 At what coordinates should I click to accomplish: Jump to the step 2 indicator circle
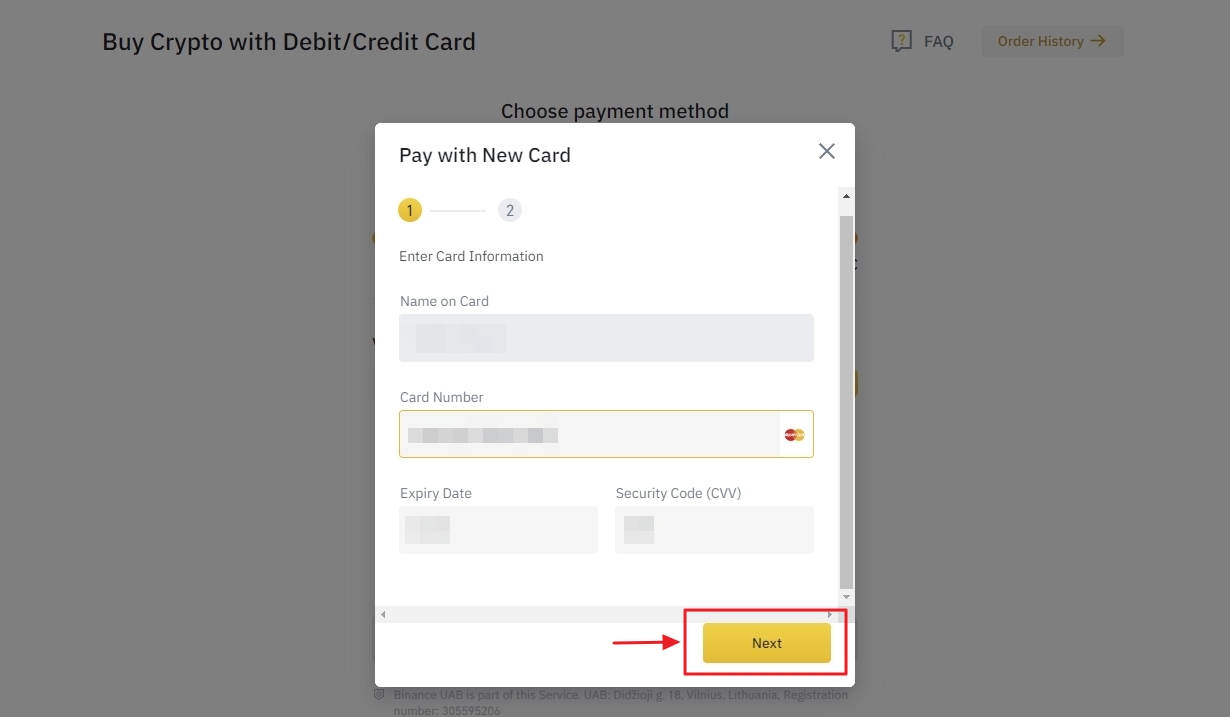(510, 210)
